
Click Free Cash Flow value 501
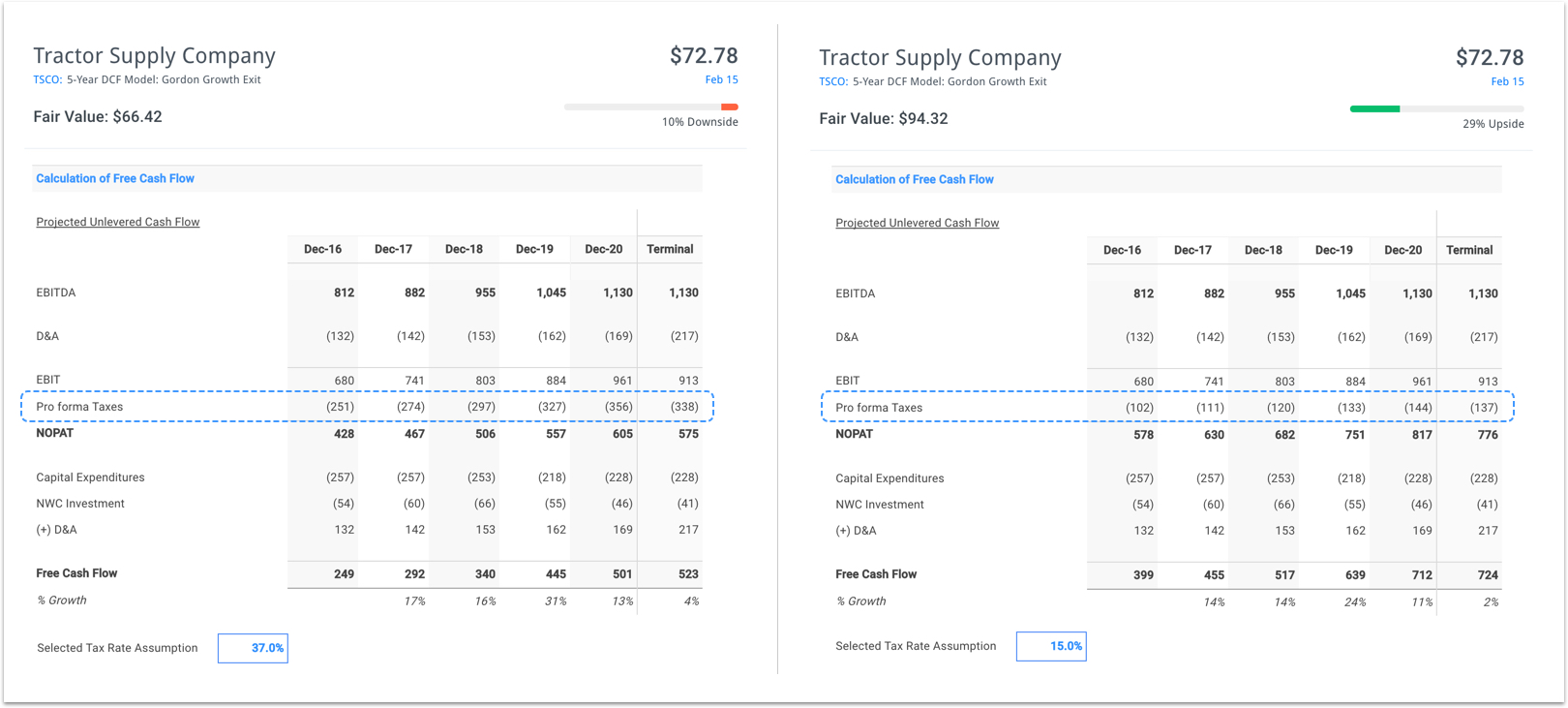click(x=622, y=574)
